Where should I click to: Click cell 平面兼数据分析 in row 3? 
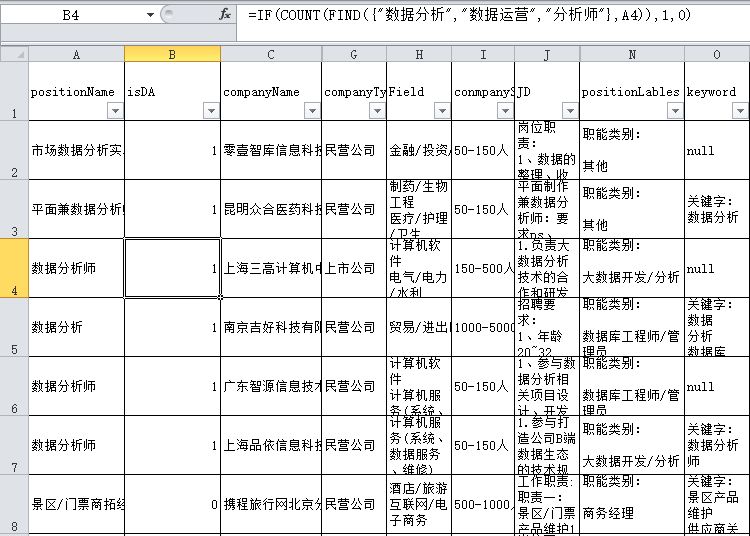pos(77,209)
